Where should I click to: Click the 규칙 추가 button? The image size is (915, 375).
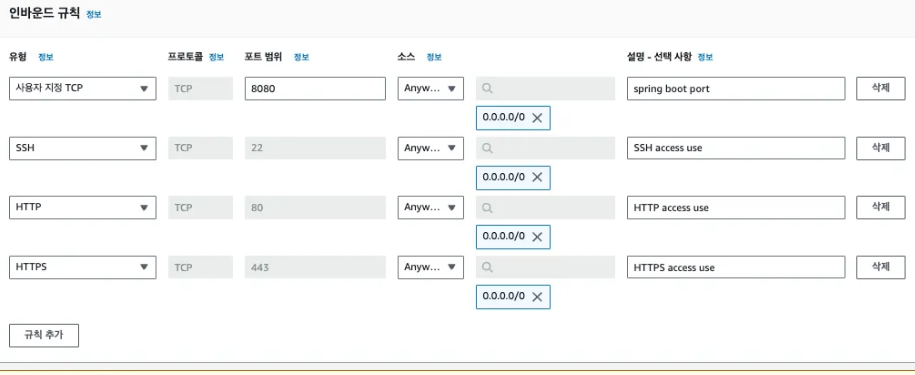coord(44,335)
